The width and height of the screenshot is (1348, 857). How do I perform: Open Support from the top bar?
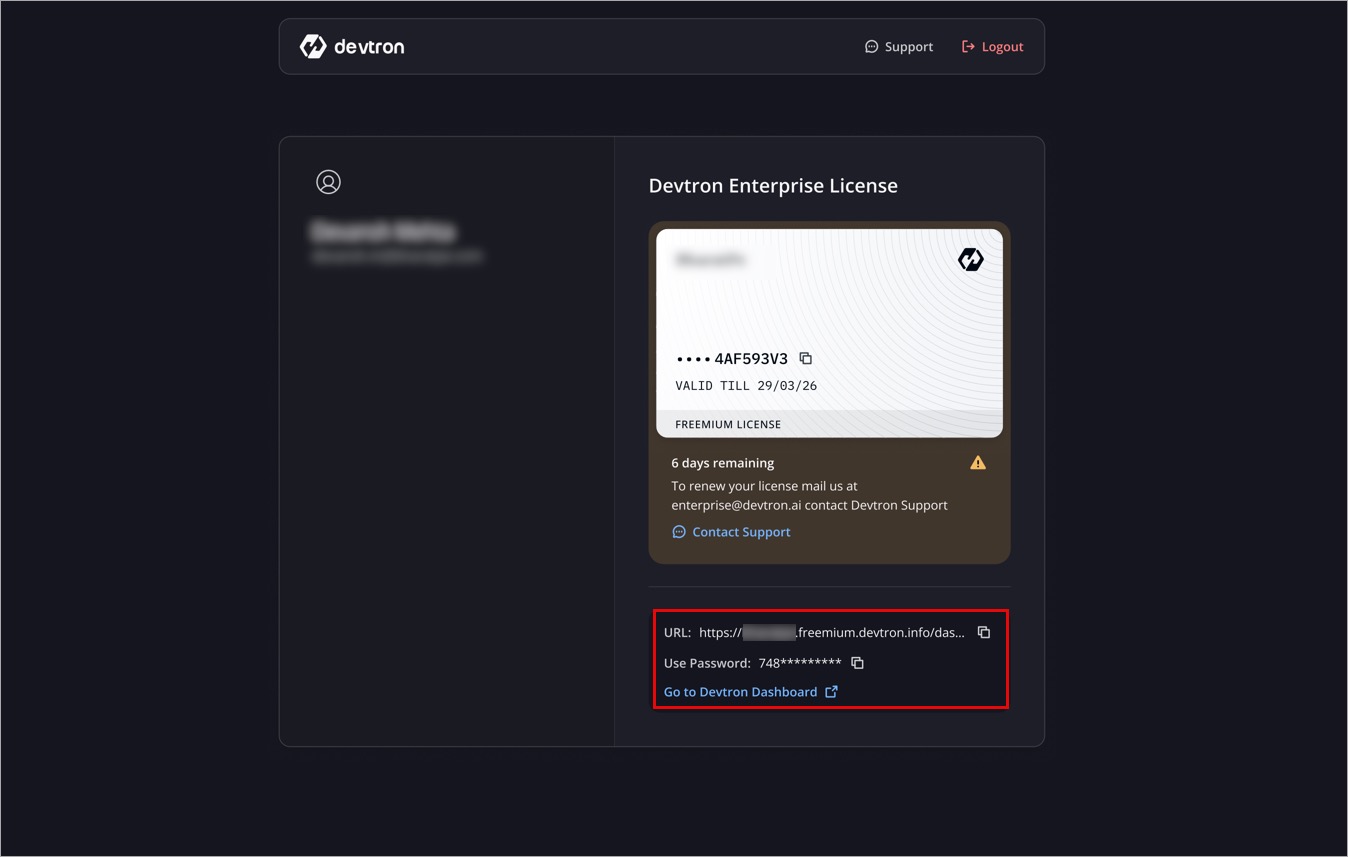click(908, 47)
